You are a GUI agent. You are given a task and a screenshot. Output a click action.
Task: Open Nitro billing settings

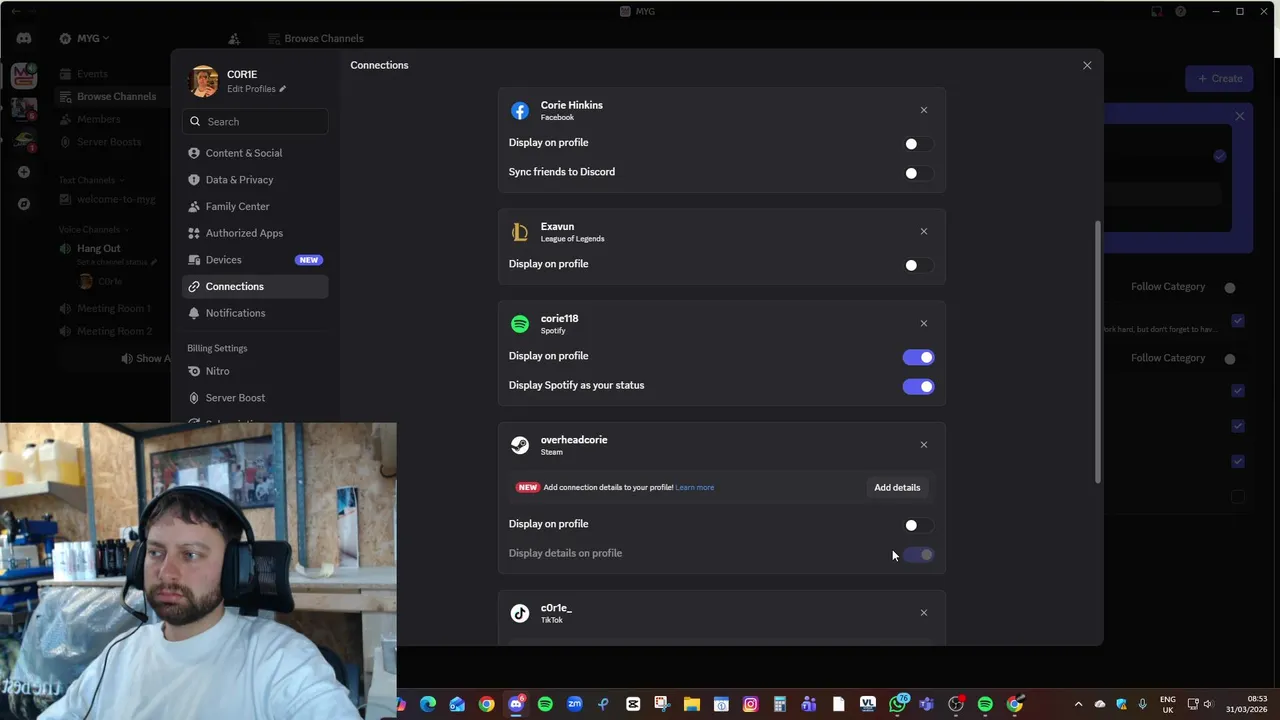tap(255, 371)
